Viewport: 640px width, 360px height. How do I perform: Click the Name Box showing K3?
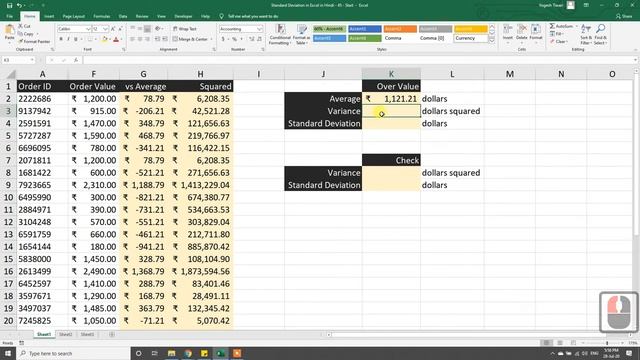point(18,60)
